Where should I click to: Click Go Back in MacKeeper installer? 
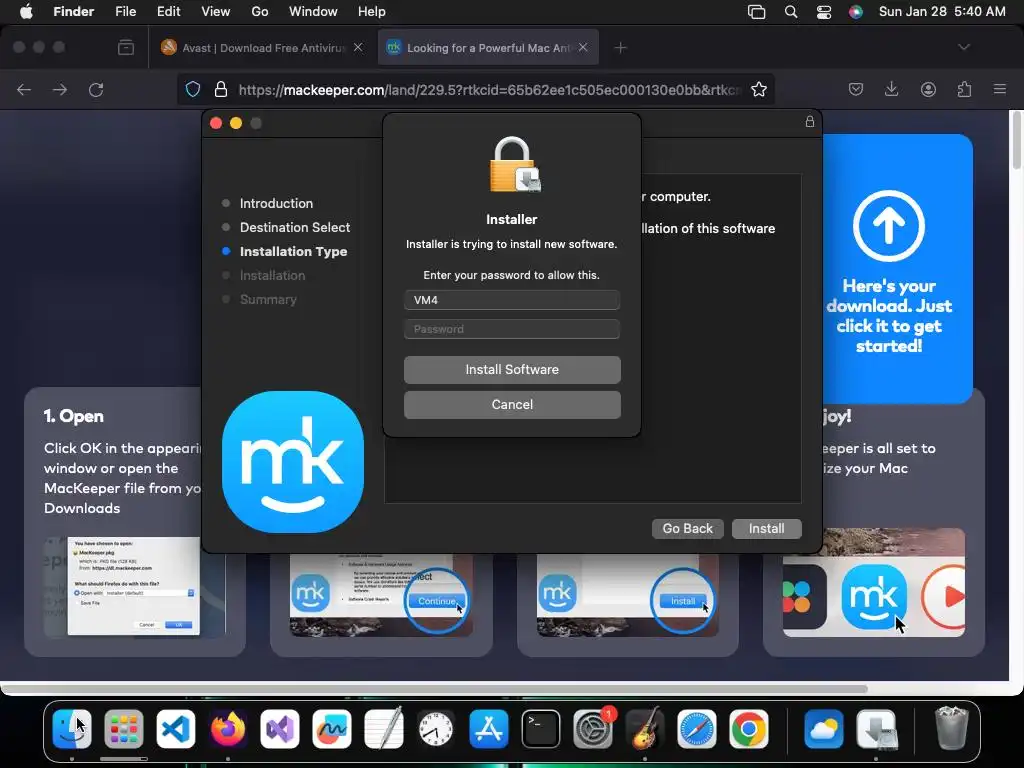[x=688, y=528]
